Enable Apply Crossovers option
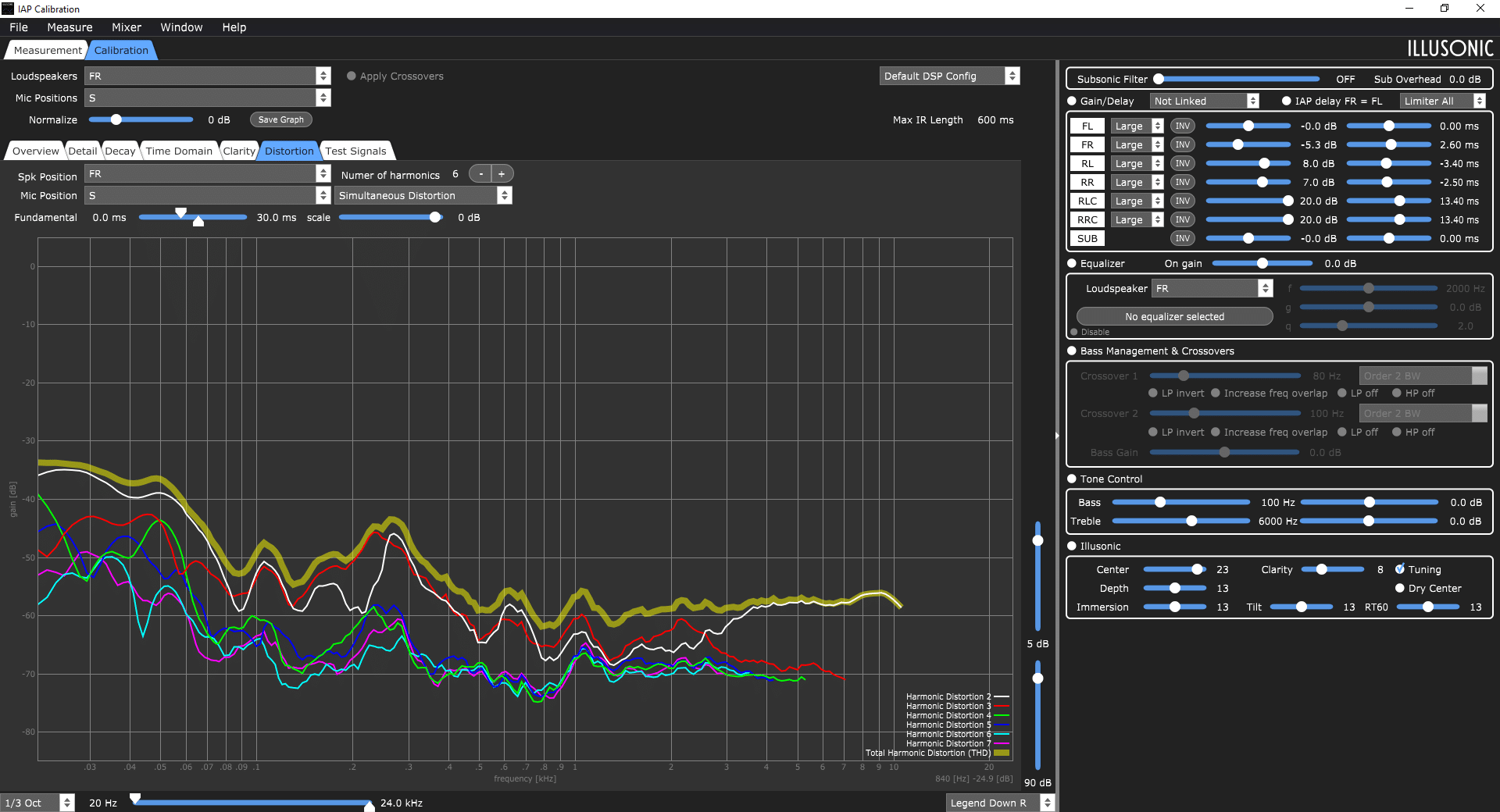 tap(352, 76)
